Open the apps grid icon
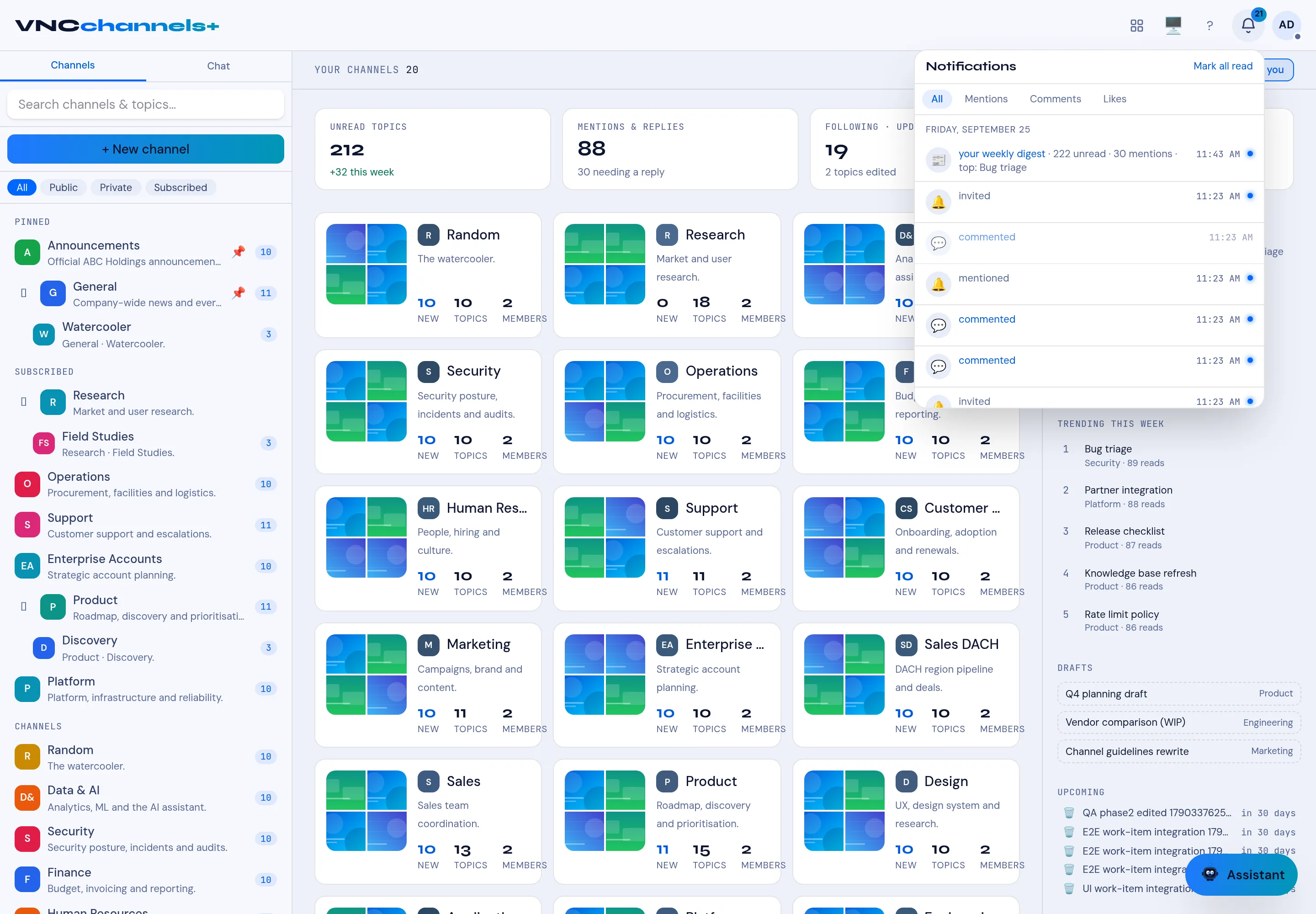This screenshot has height=914, width=1316. (1136, 25)
